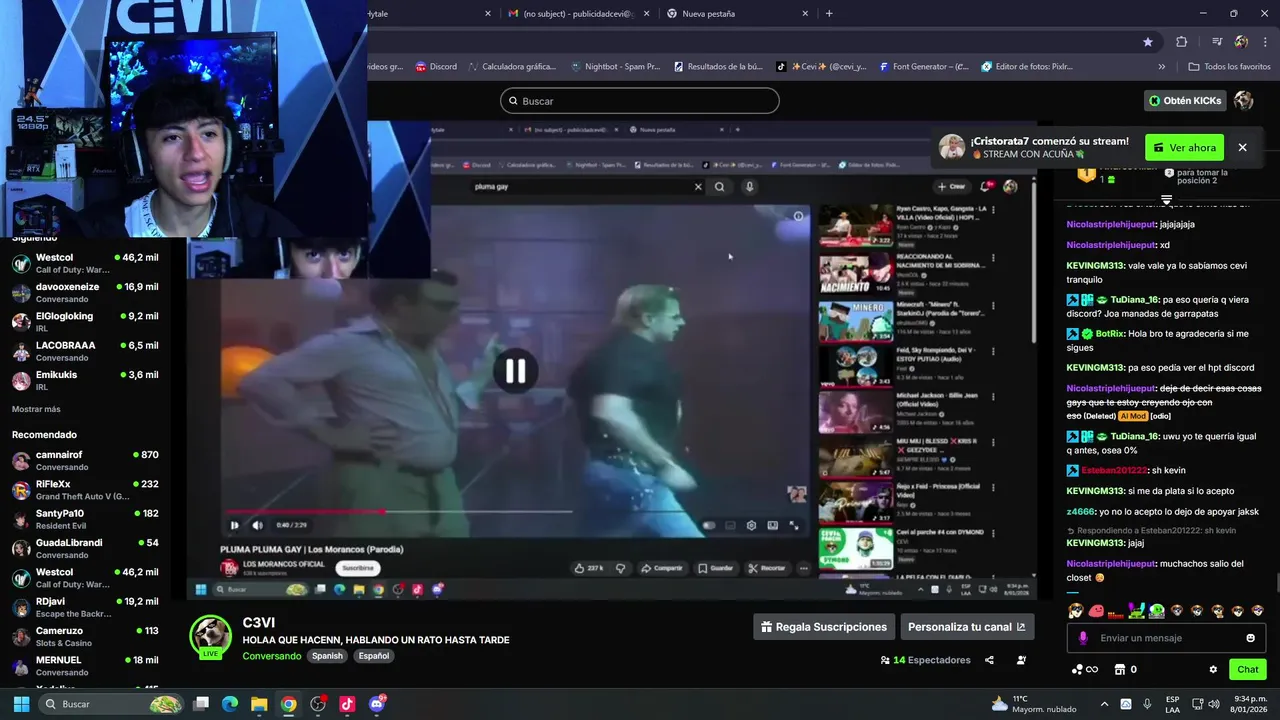
Task: Click the Conversando category link under title
Action: click(x=271, y=656)
